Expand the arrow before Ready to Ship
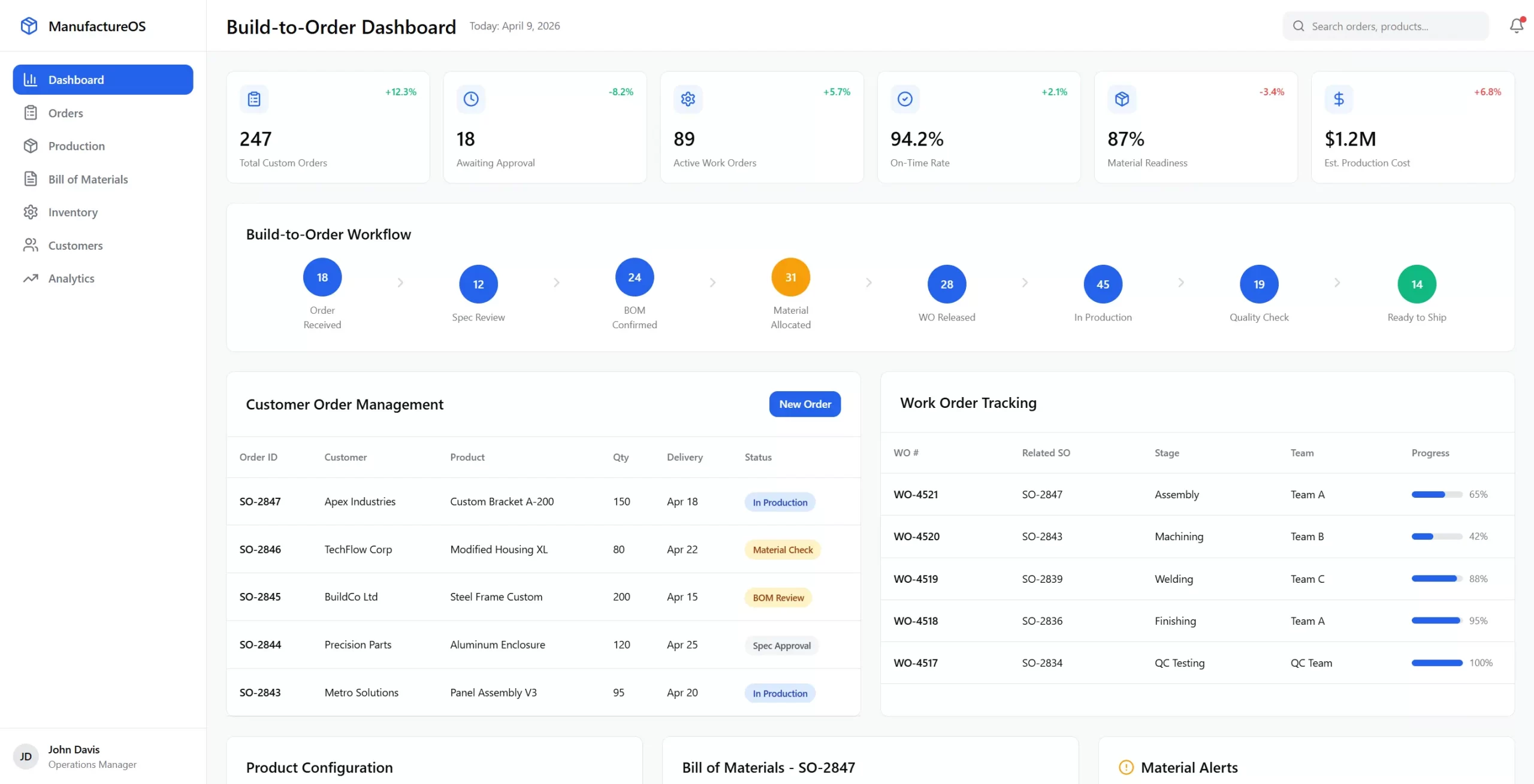The height and width of the screenshot is (784, 1534). (1337, 282)
